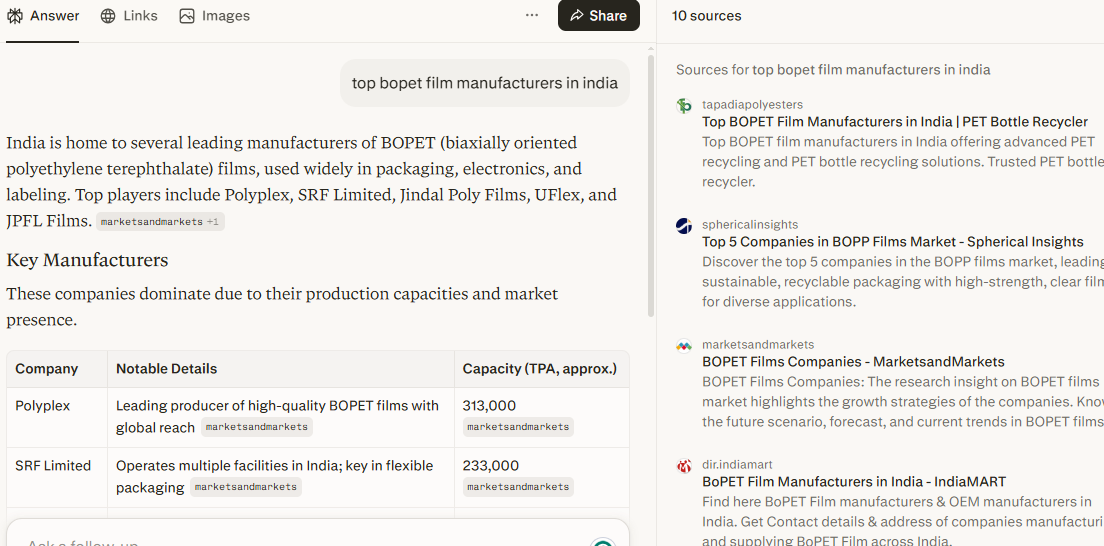The image size is (1104, 546).
Task: Click the dir.indiamart domain label
Action: point(737,465)
